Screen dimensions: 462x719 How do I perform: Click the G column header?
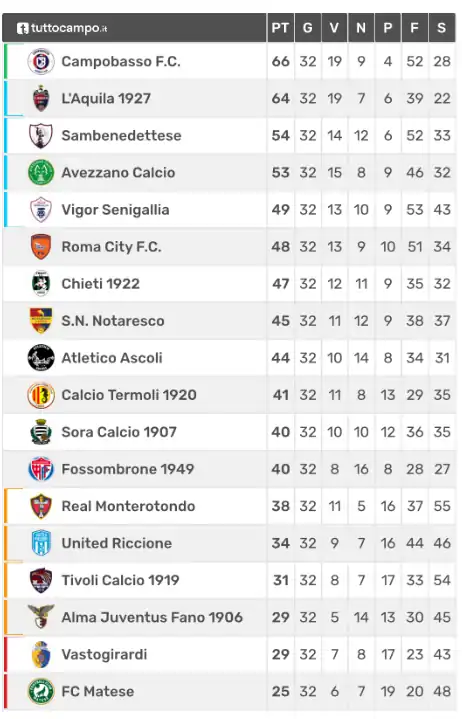click(x=308, y=28)
